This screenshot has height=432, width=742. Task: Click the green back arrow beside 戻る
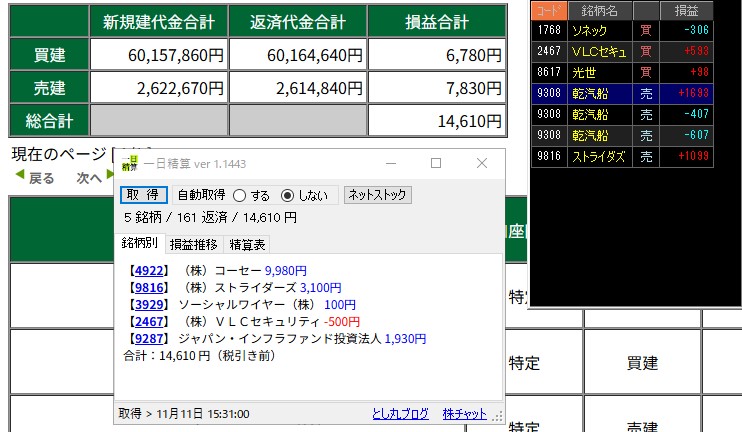click(x=19, y=178)
